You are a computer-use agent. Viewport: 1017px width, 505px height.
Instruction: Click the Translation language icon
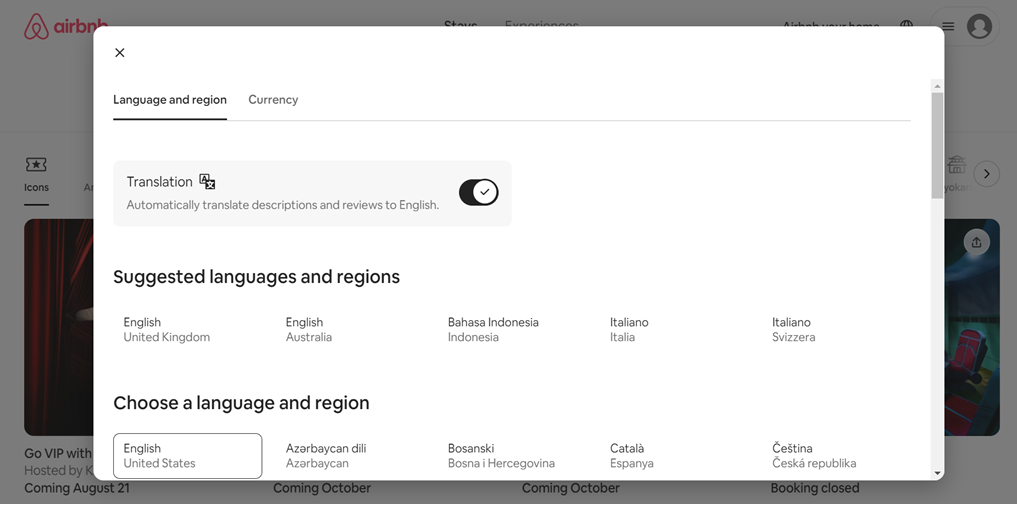[207, 182]
